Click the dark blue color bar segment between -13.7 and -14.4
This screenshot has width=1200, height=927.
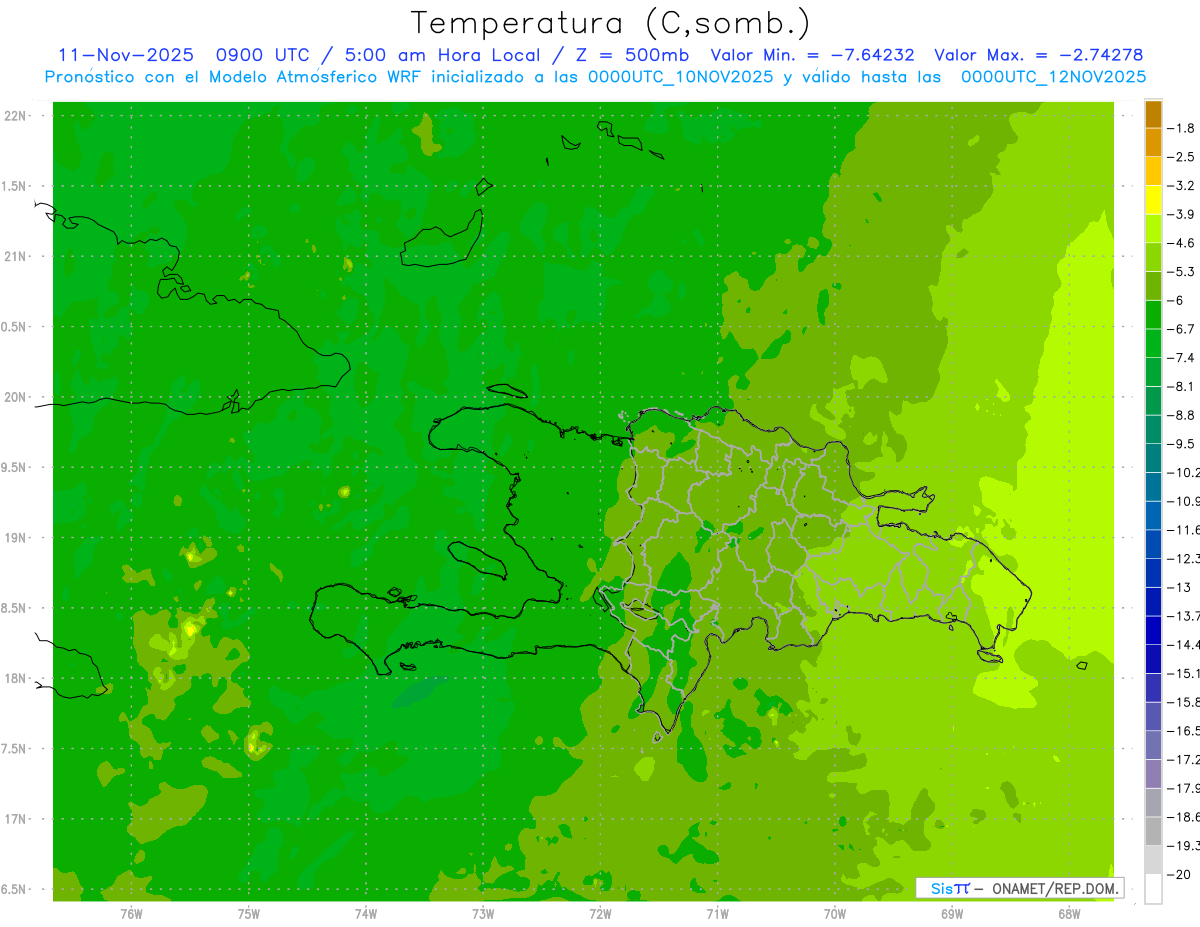(1153, 630)
